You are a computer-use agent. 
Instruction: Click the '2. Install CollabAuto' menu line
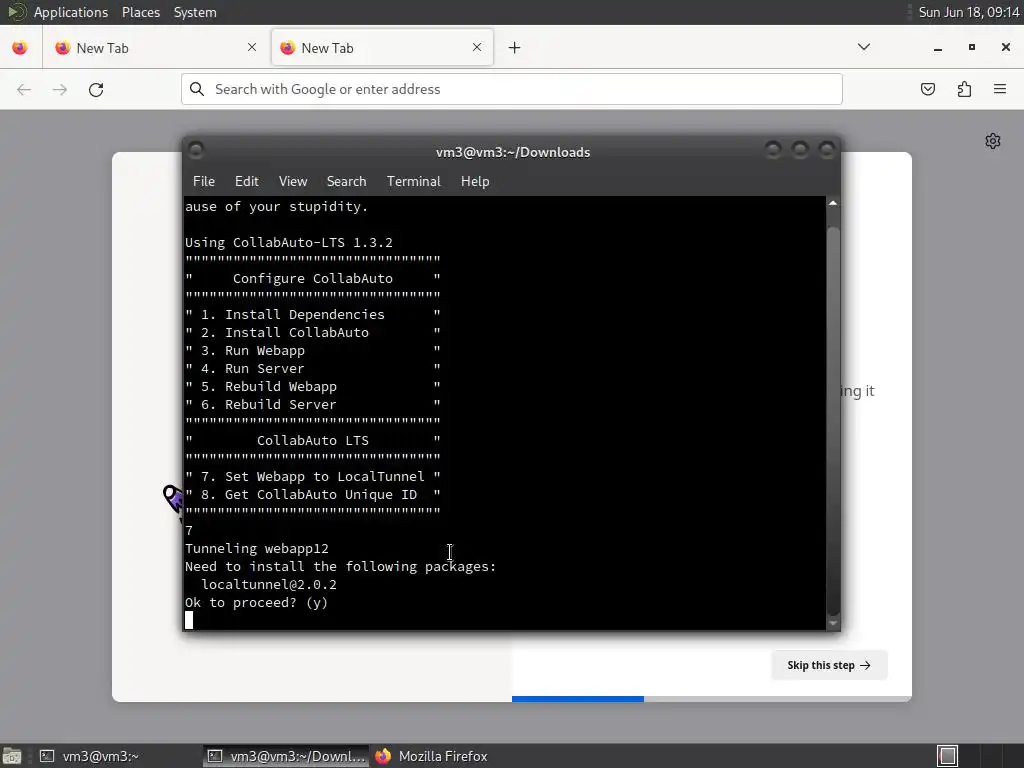point(313,332)
